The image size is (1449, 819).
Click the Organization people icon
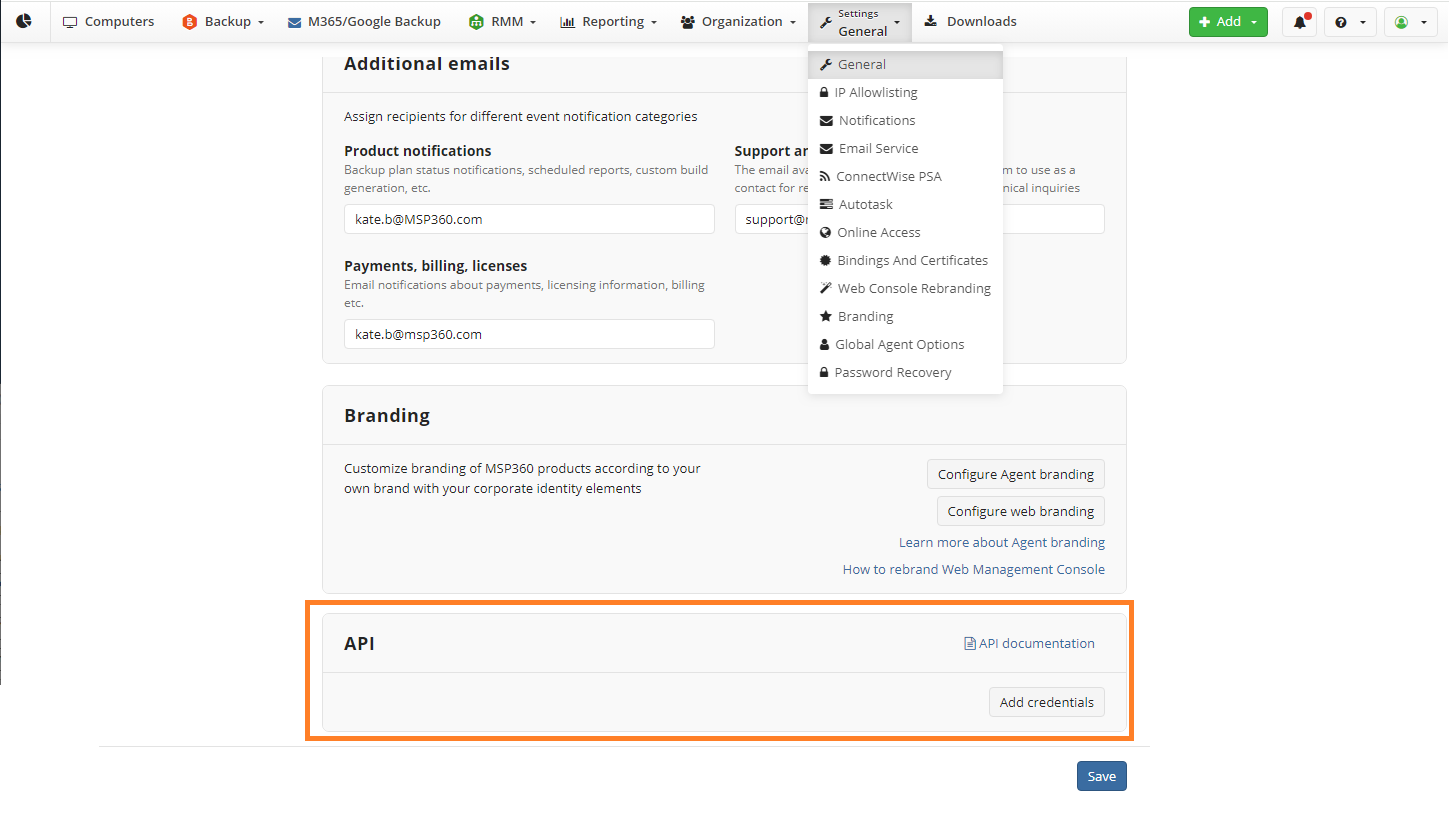688,22
